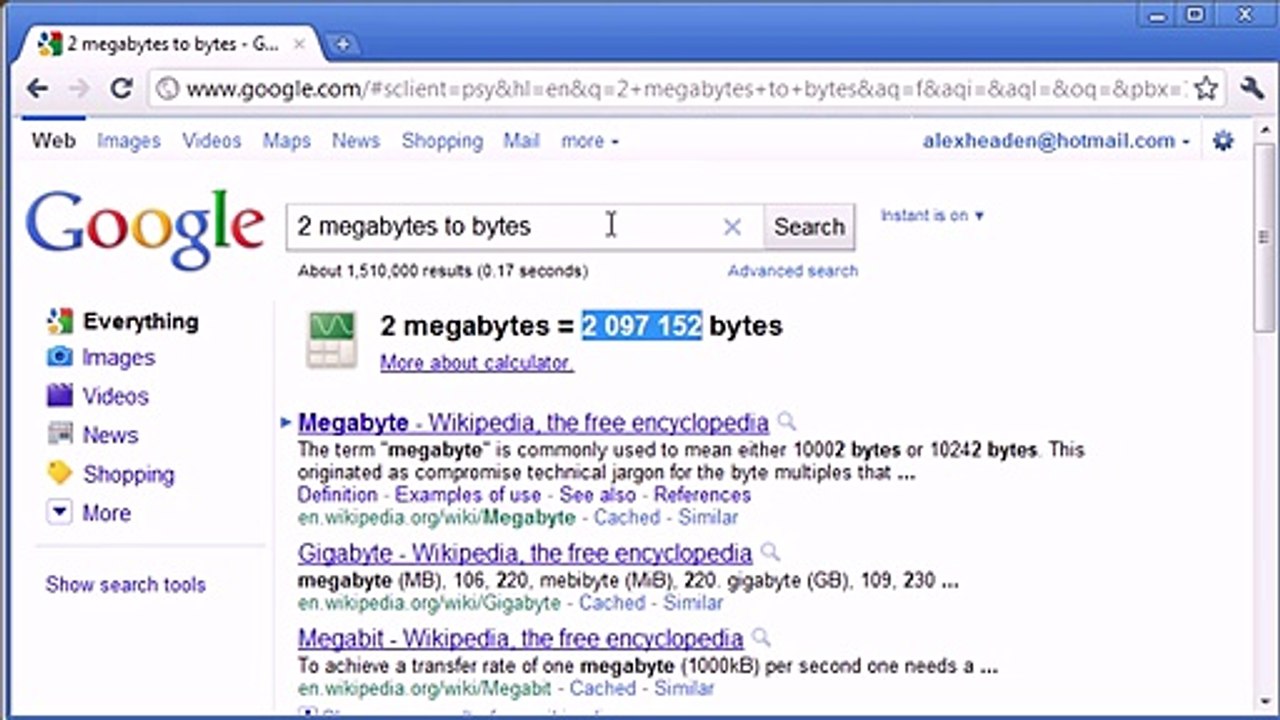Open Cached link for Gigabyte result
The height and width of the screenshot is (720, 1280).
coord(612,603)
